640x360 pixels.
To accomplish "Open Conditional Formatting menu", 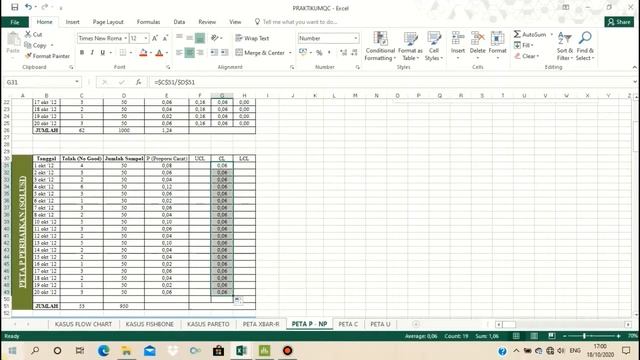I will coord(380,46).
